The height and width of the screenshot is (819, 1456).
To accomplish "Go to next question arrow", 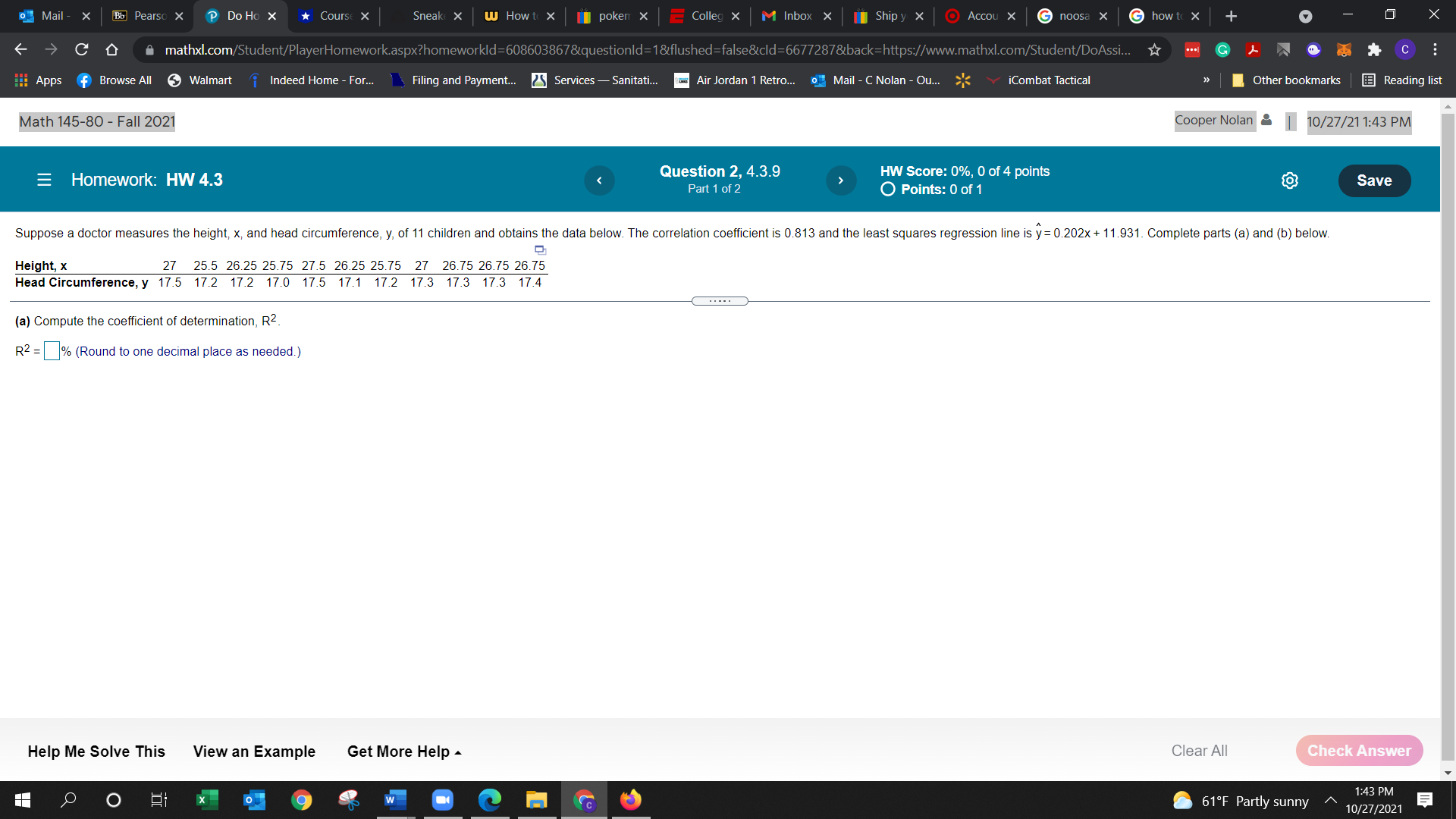I will pyautogui.click(x=840, y=180).
